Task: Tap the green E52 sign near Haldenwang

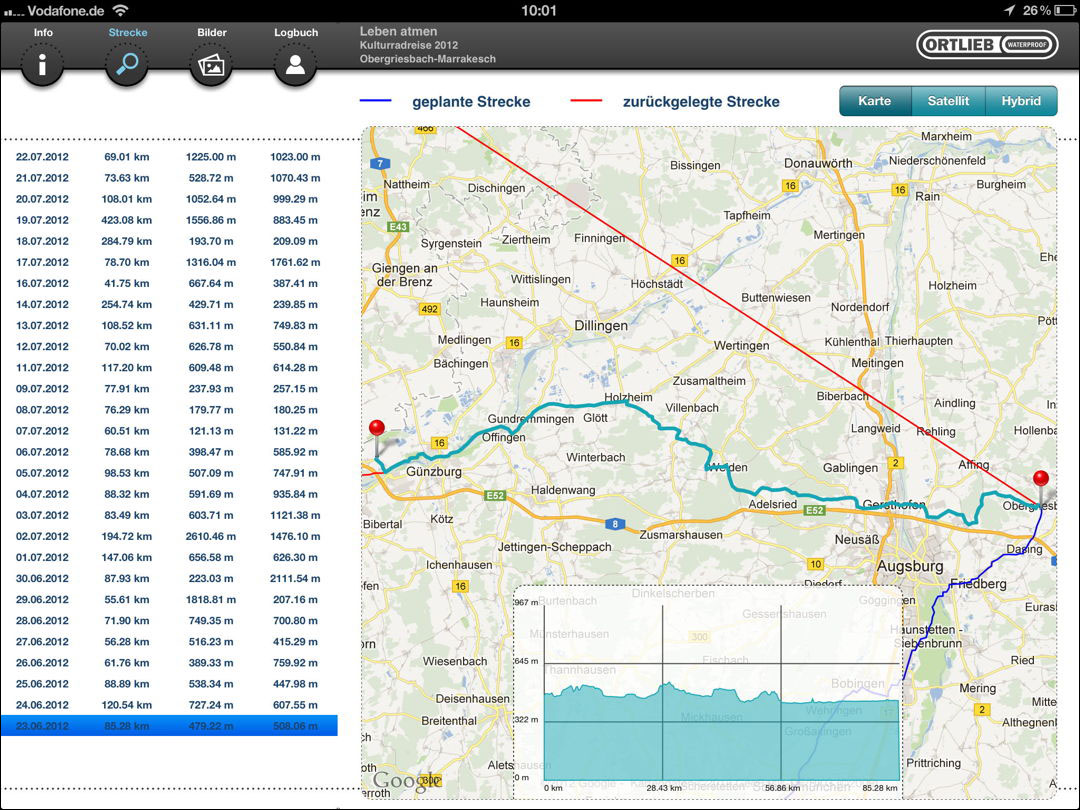Action: 495,495
